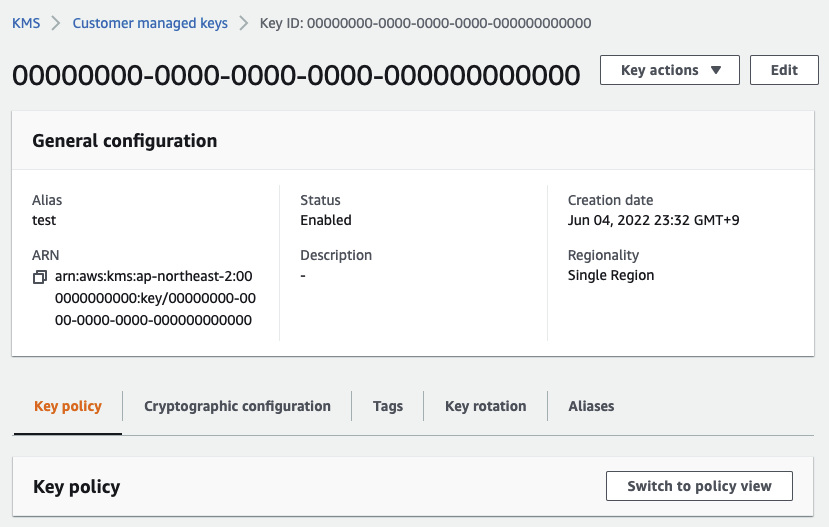Click the General configuration heading

click(x=125, y=141)
